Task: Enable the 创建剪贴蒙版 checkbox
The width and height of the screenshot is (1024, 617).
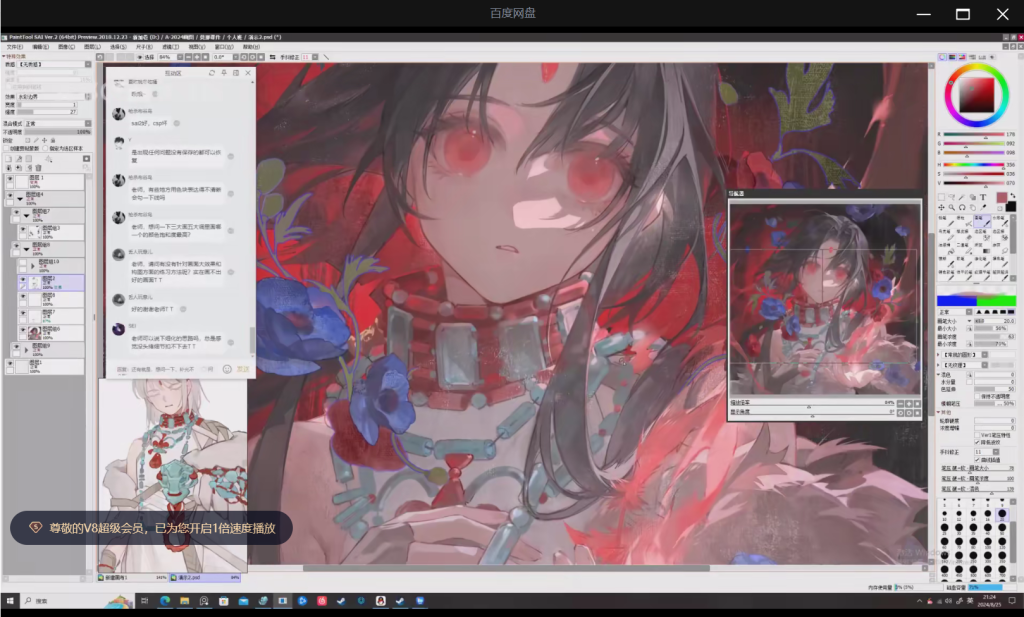Action: click(8, 148)
